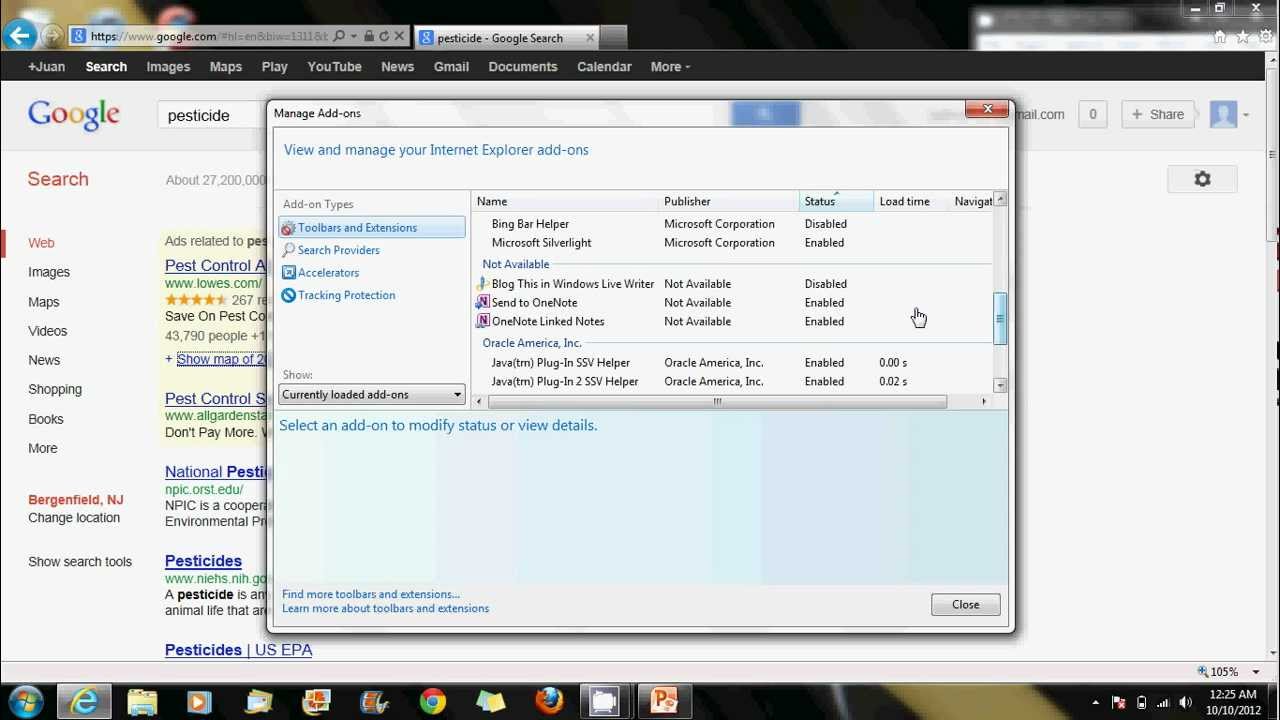
Task: Launch Google Chrome from taskbar
Action: [x=432, y=701]
